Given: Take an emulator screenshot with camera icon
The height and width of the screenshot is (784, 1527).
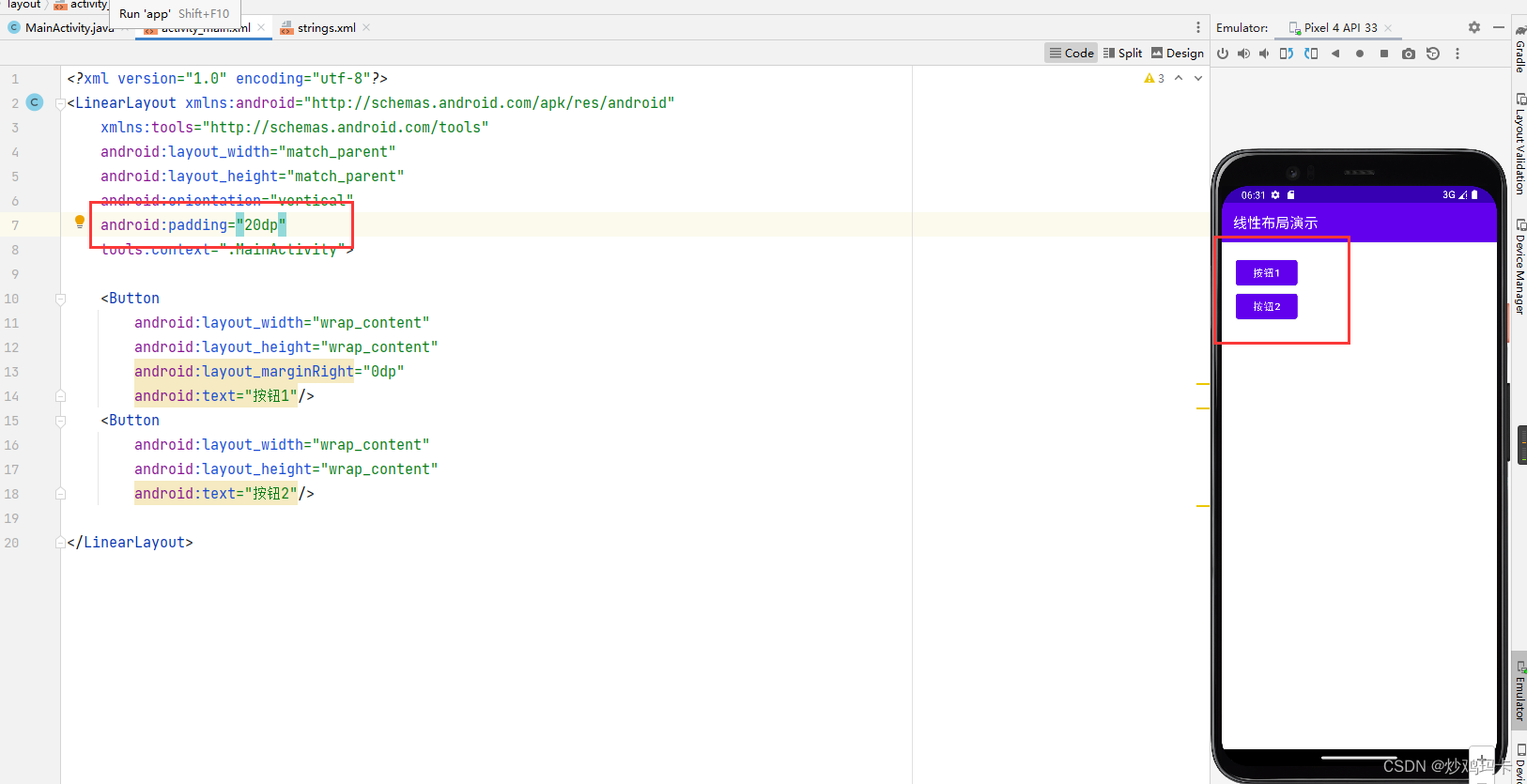Looking at the screenshot, I should pyautogui.click(x=1409, y=54).
